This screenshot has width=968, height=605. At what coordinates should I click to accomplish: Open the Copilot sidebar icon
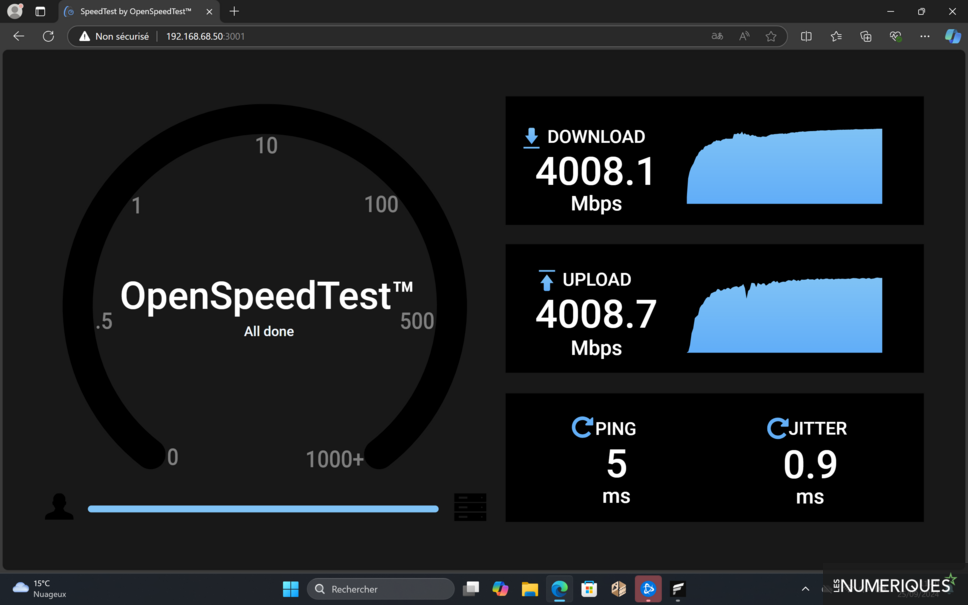tap(952, 36)
